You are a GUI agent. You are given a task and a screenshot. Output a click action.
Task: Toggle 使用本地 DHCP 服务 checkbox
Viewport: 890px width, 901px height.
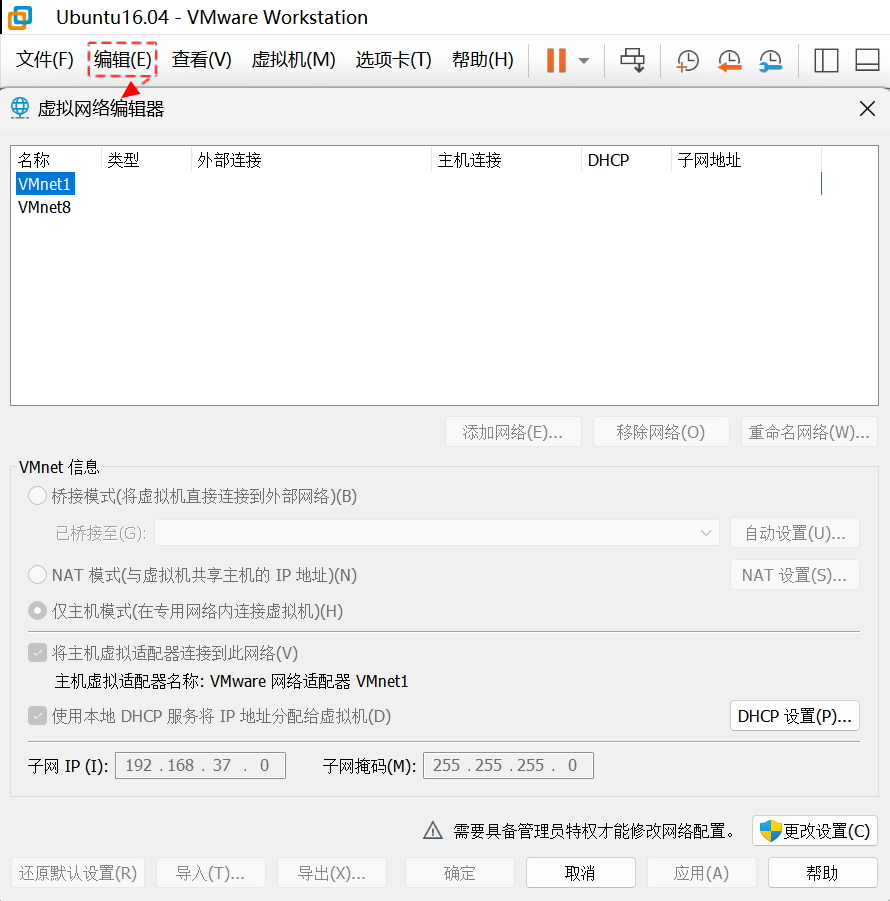(x=37, y=716)
